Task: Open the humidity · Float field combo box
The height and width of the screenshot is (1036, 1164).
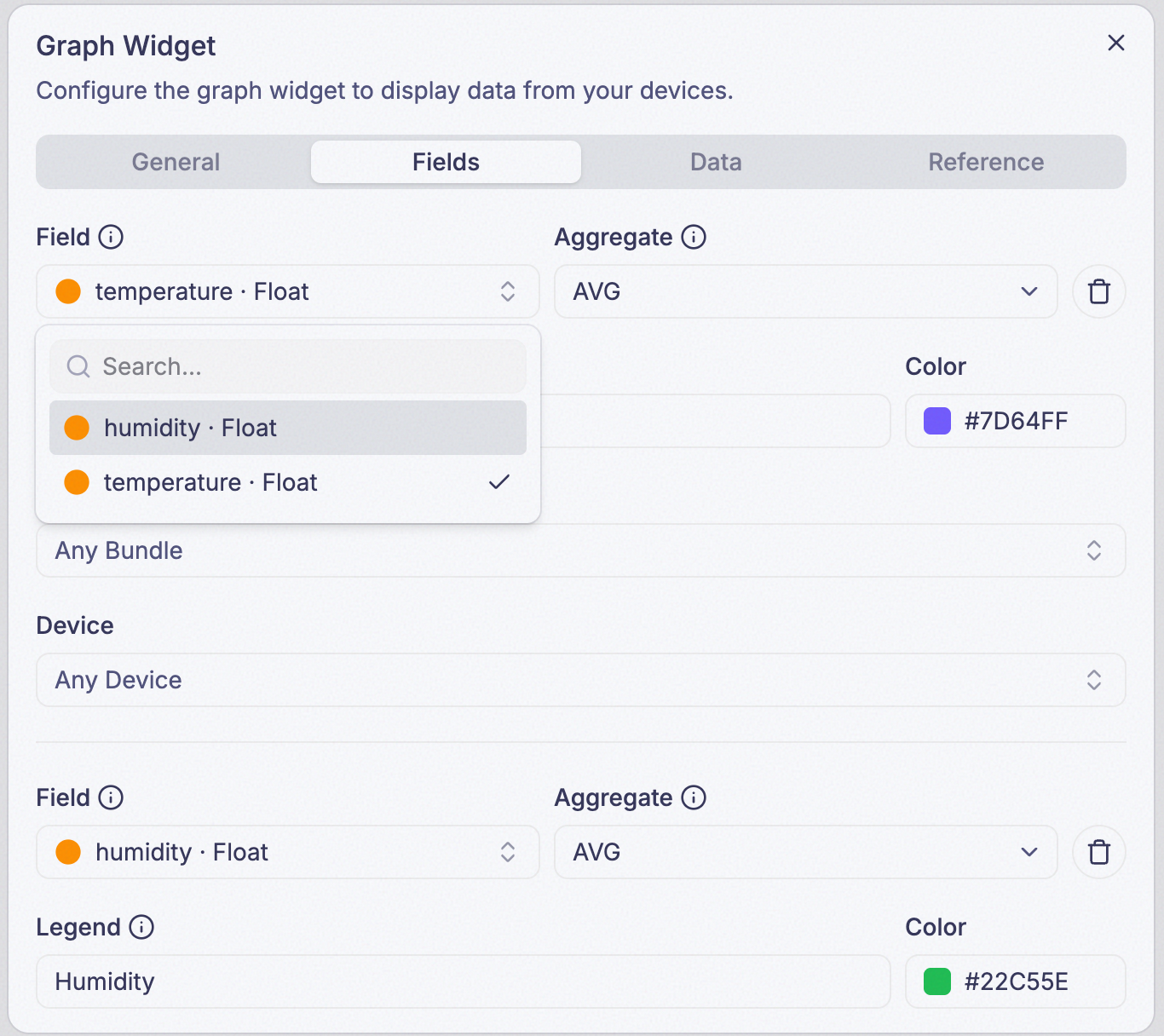Action: (288, 852)
